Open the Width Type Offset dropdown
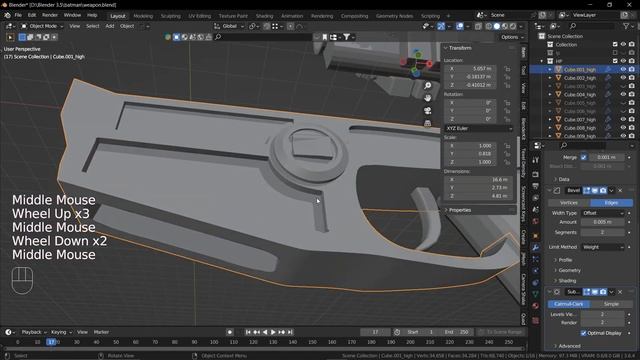This screenshot has width=640, height=360. 603,213
